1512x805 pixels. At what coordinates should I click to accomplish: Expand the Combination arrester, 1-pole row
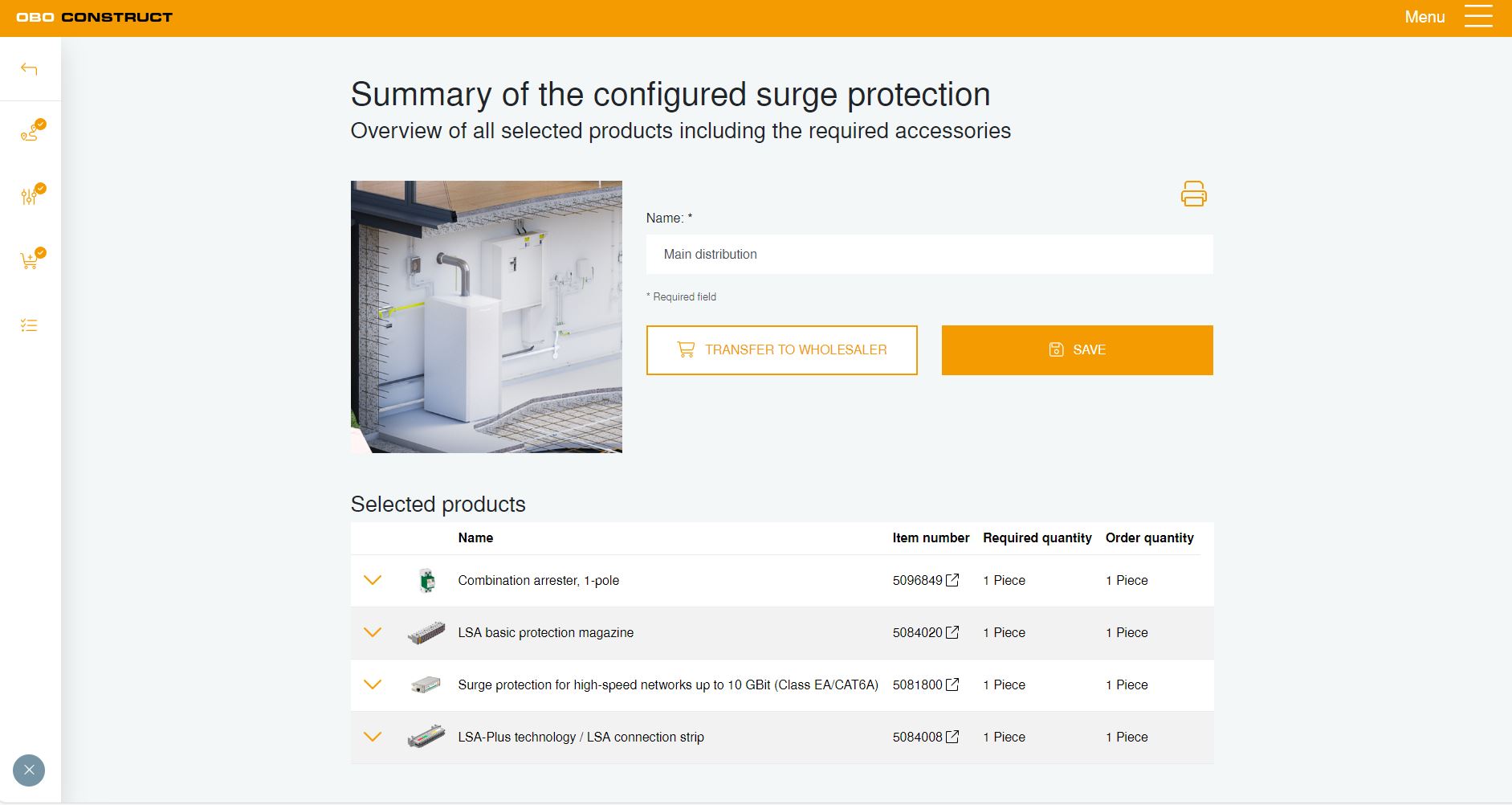point(373,580)
